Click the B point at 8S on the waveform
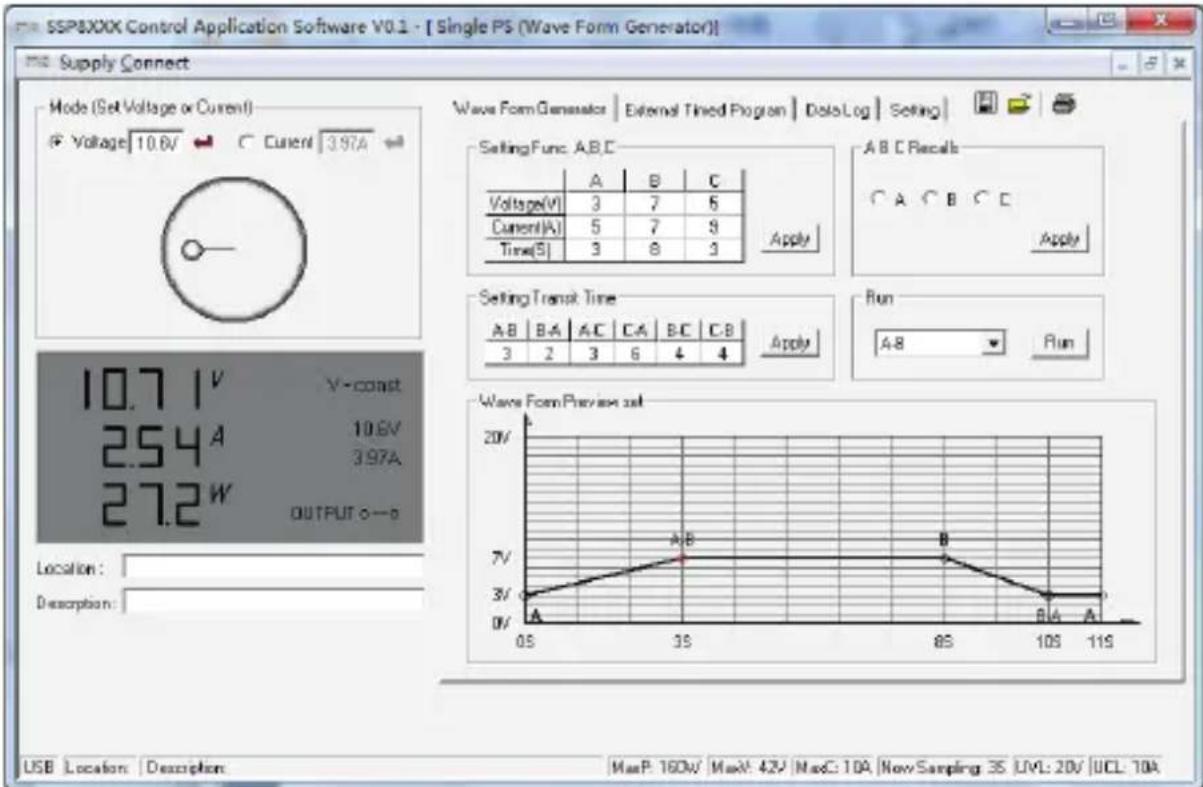This screenshot has width=1203, height=787. click(944, 558)
